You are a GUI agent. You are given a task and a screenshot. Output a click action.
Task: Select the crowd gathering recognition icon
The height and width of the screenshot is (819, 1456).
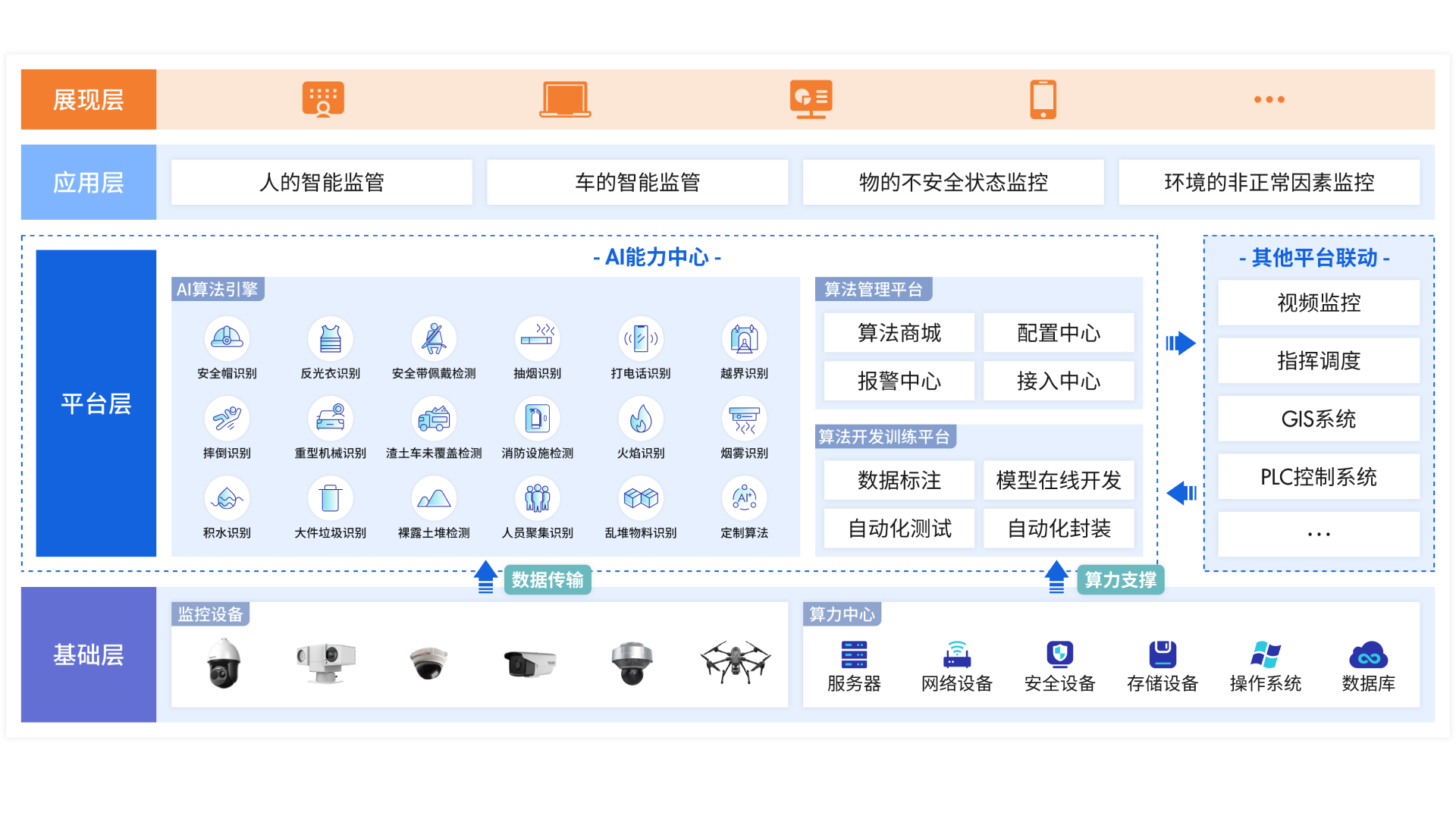click(x=537, y=498)
